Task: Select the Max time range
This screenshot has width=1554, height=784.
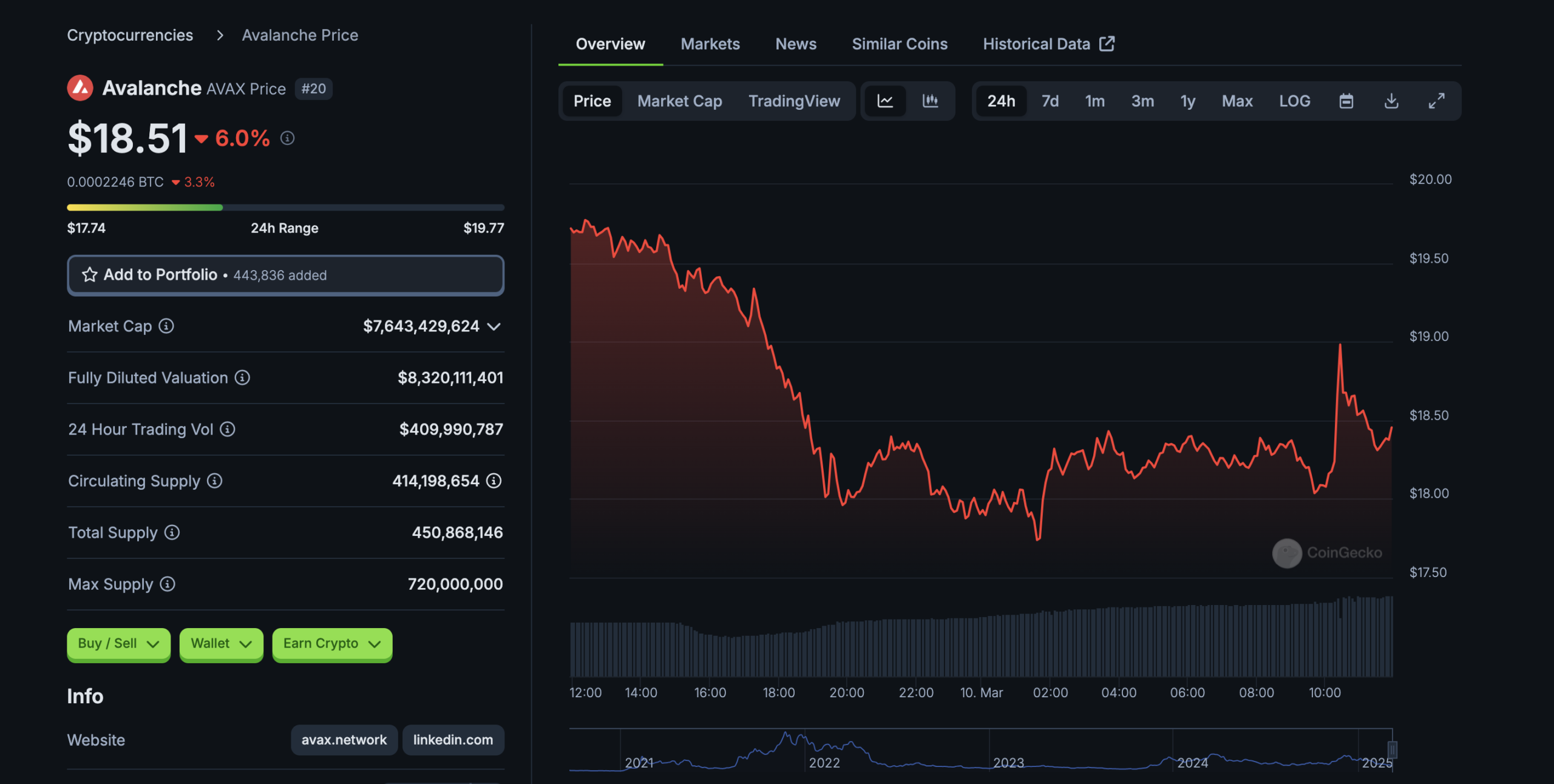Action: click(1237, 101)
